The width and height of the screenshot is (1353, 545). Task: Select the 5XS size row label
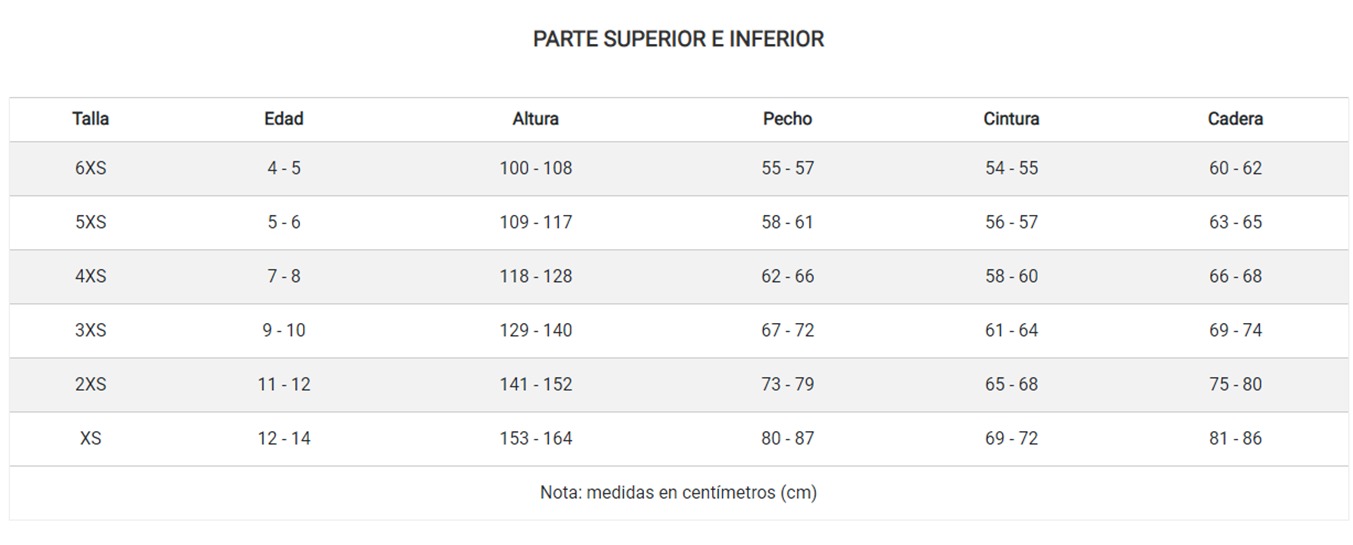90,222
